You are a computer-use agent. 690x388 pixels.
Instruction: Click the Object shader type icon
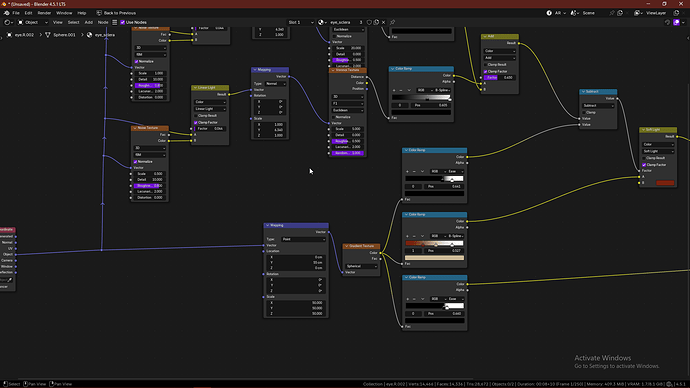point(21,22)
